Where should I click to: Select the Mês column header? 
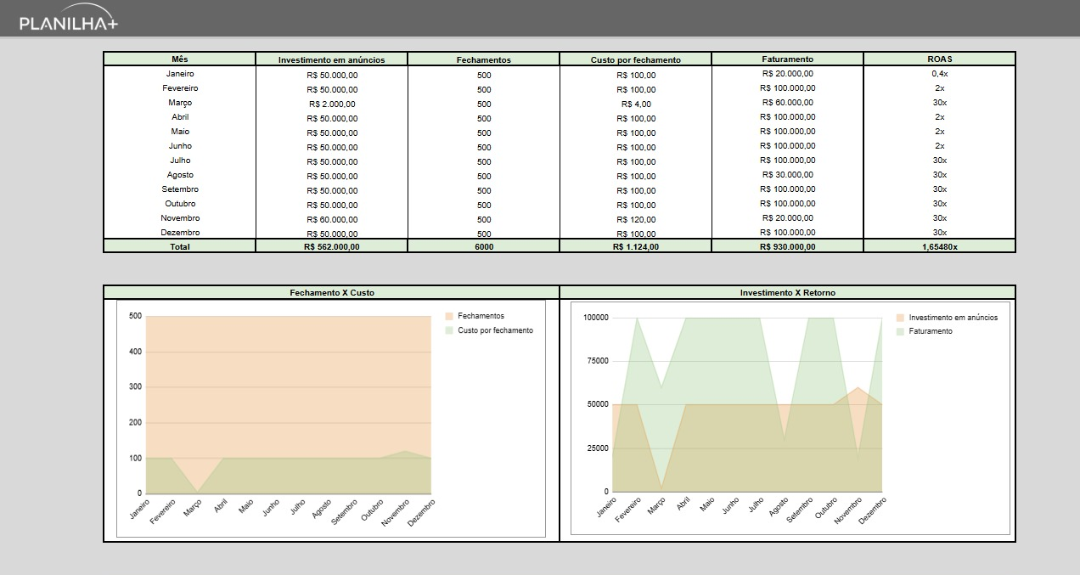click(x=179, y=59)
